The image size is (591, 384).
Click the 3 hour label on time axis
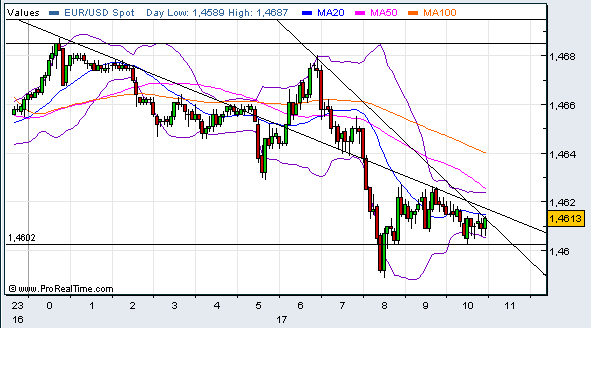pos(174,306)
